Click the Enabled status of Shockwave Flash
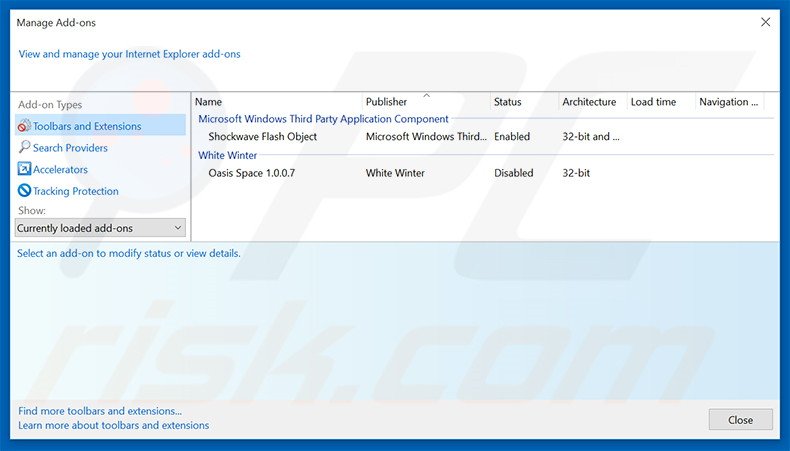The height and width of the screenshot is (451, 790). coord(512,137)
